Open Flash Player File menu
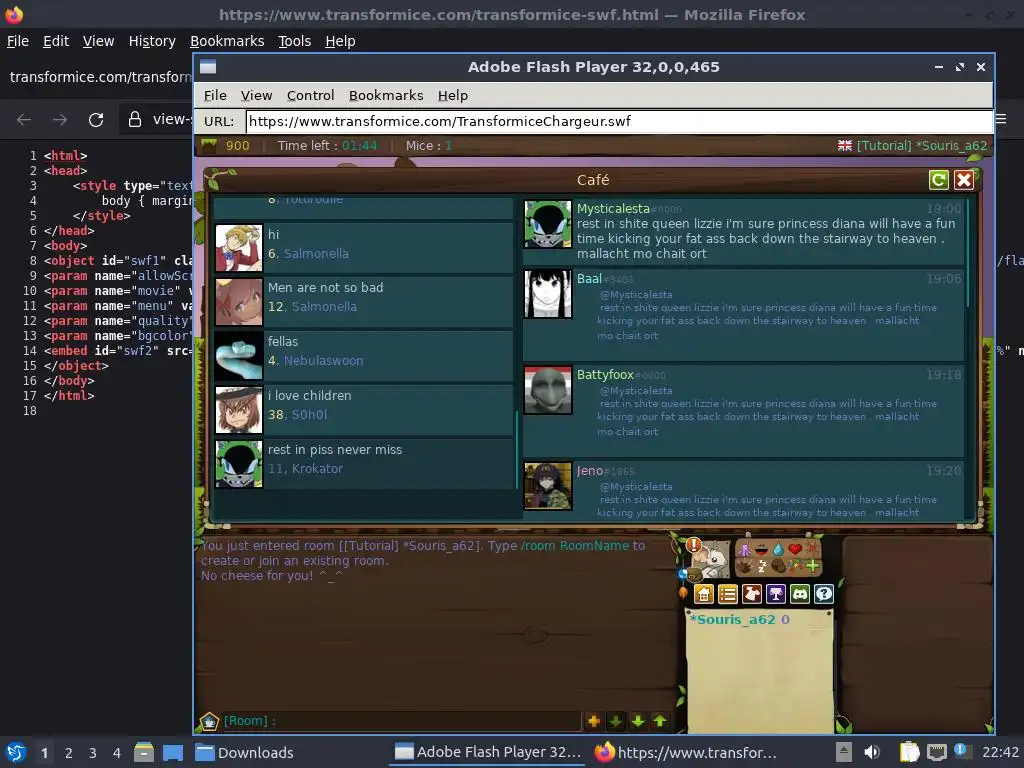 pyautogui.click(x=215, y=95)
